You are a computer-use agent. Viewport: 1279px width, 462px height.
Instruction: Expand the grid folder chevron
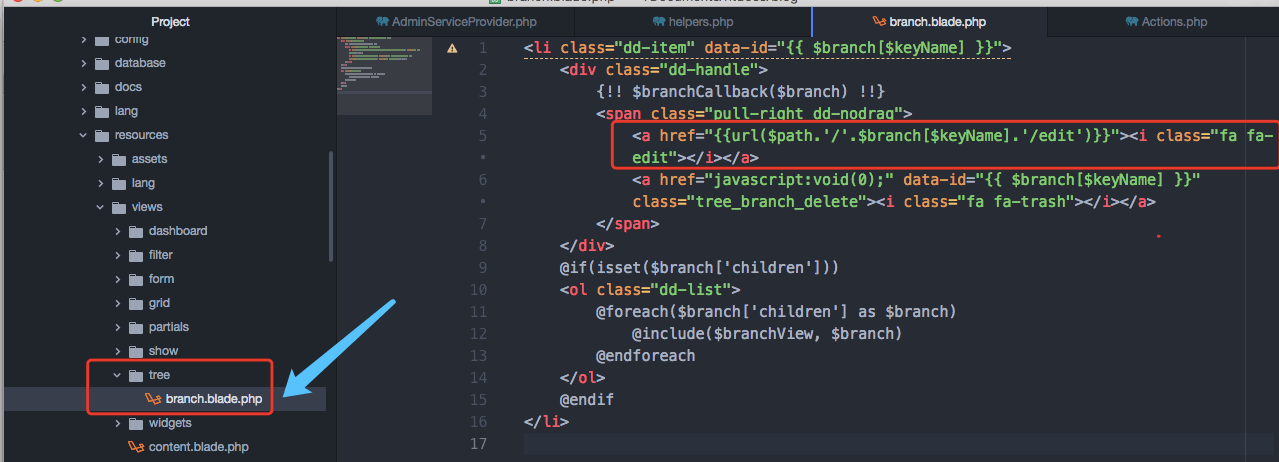click(118, 303)
